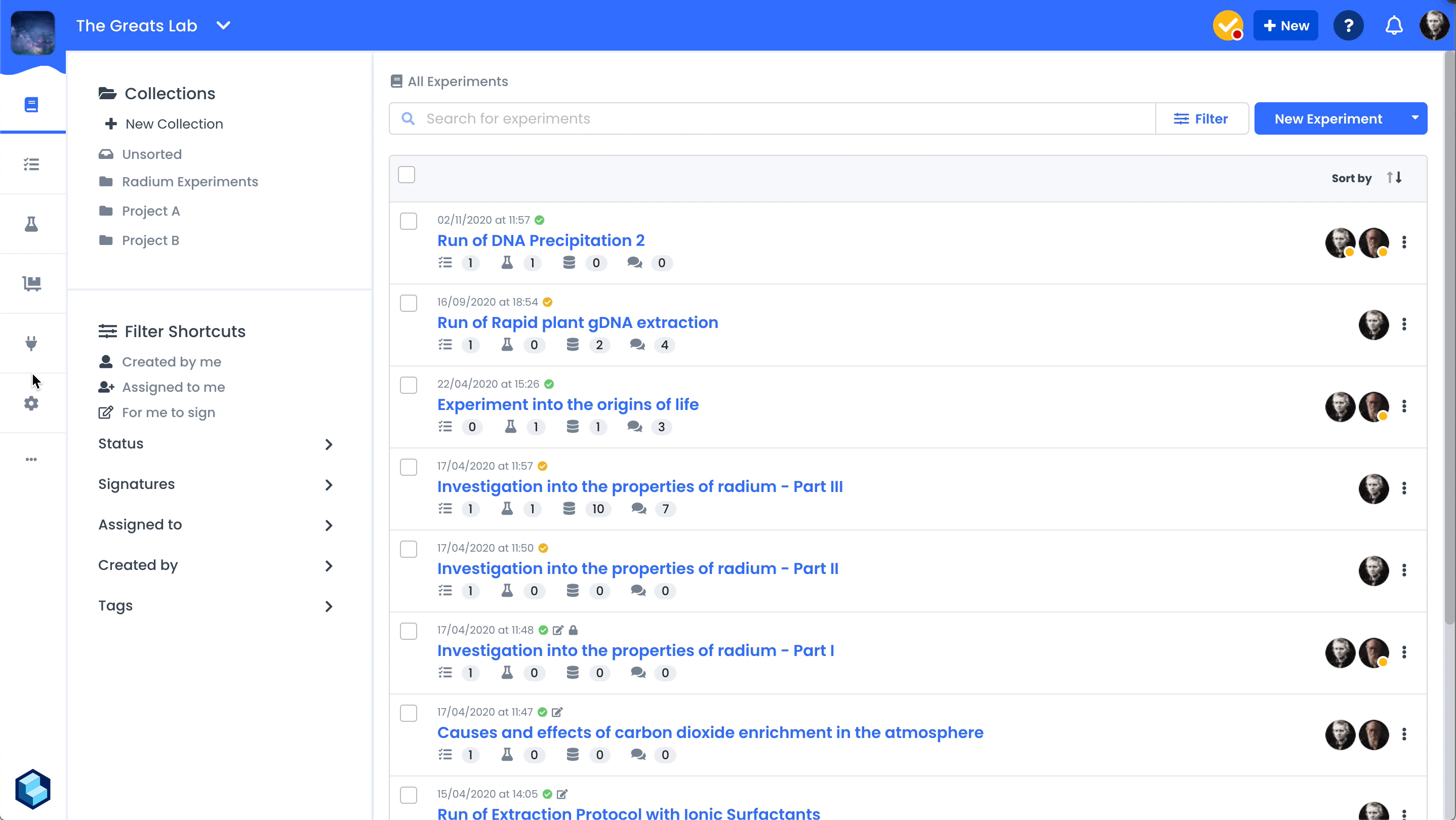Image resolution: width=1456 pixels, height=820 pixels.
Task: Click the flask protocols sidebar icon
Action: pos(32,224)
